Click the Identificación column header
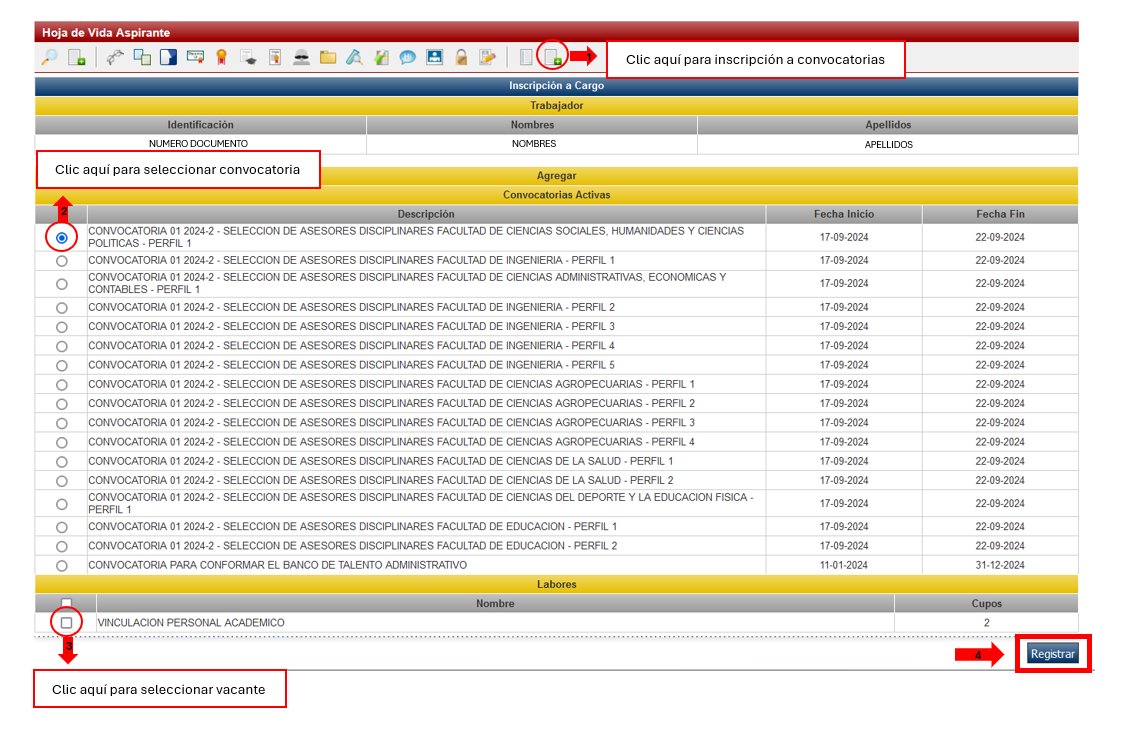 pos(201,125)
